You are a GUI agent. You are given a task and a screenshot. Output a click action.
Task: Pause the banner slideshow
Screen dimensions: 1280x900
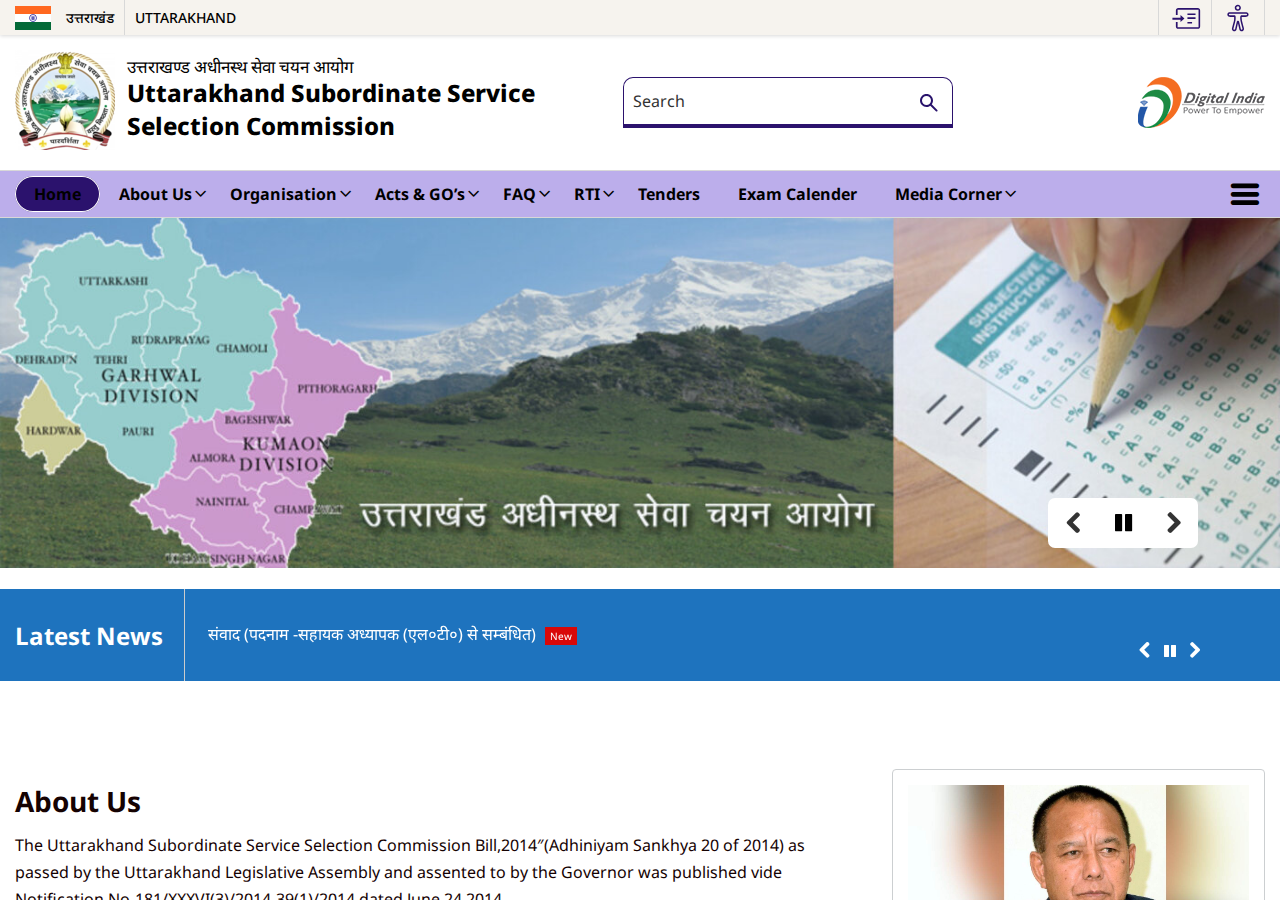(x=1123, y=523)
